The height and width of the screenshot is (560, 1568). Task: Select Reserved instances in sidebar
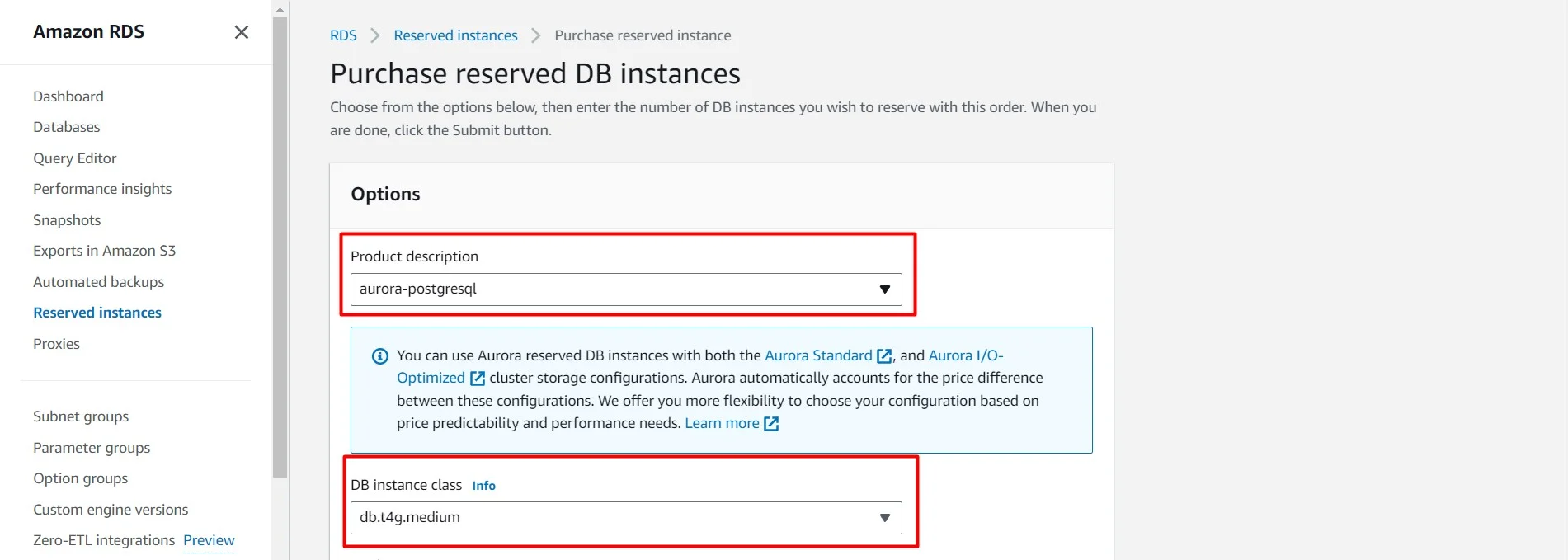click(x=97, y=313)
